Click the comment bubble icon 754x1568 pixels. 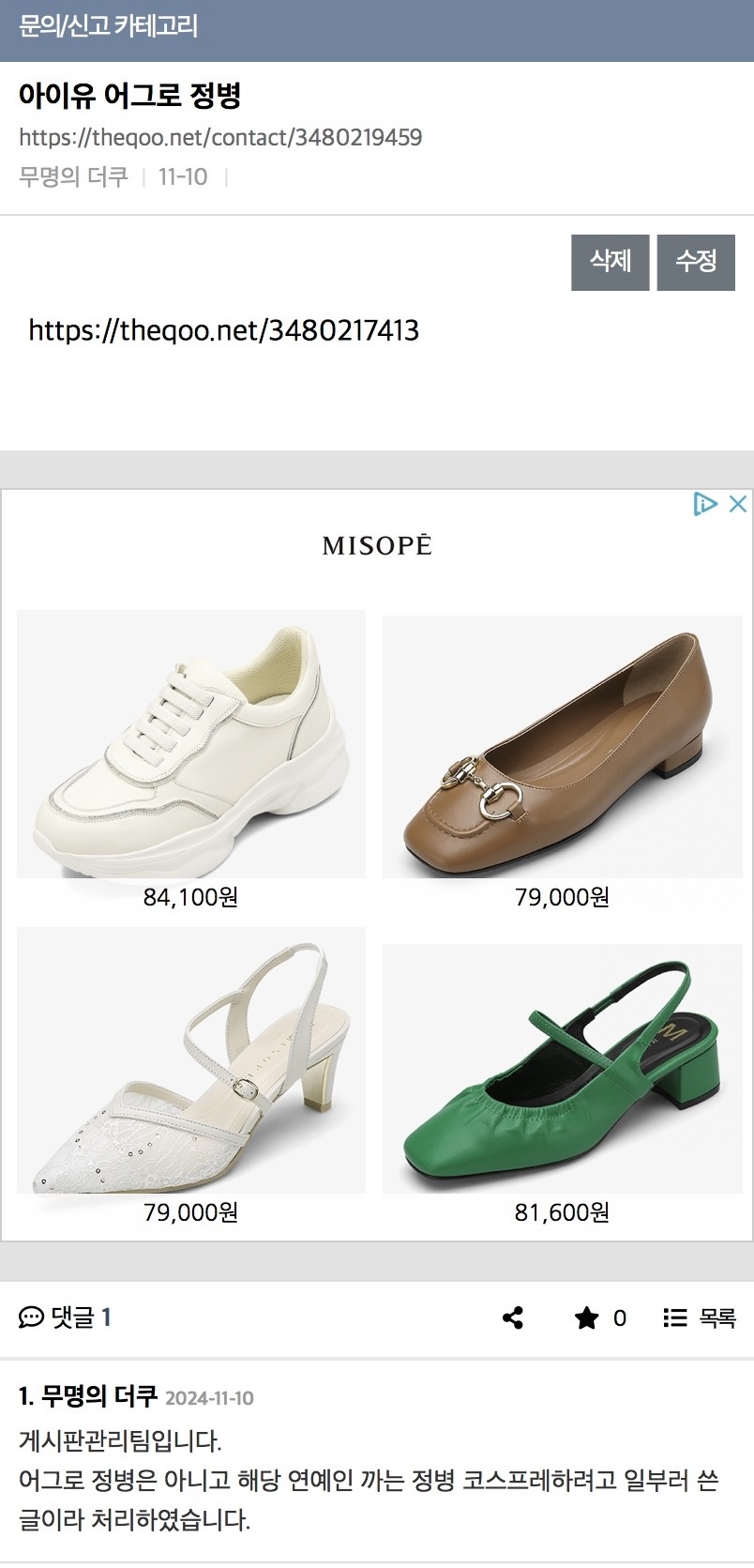(31, 1318)
